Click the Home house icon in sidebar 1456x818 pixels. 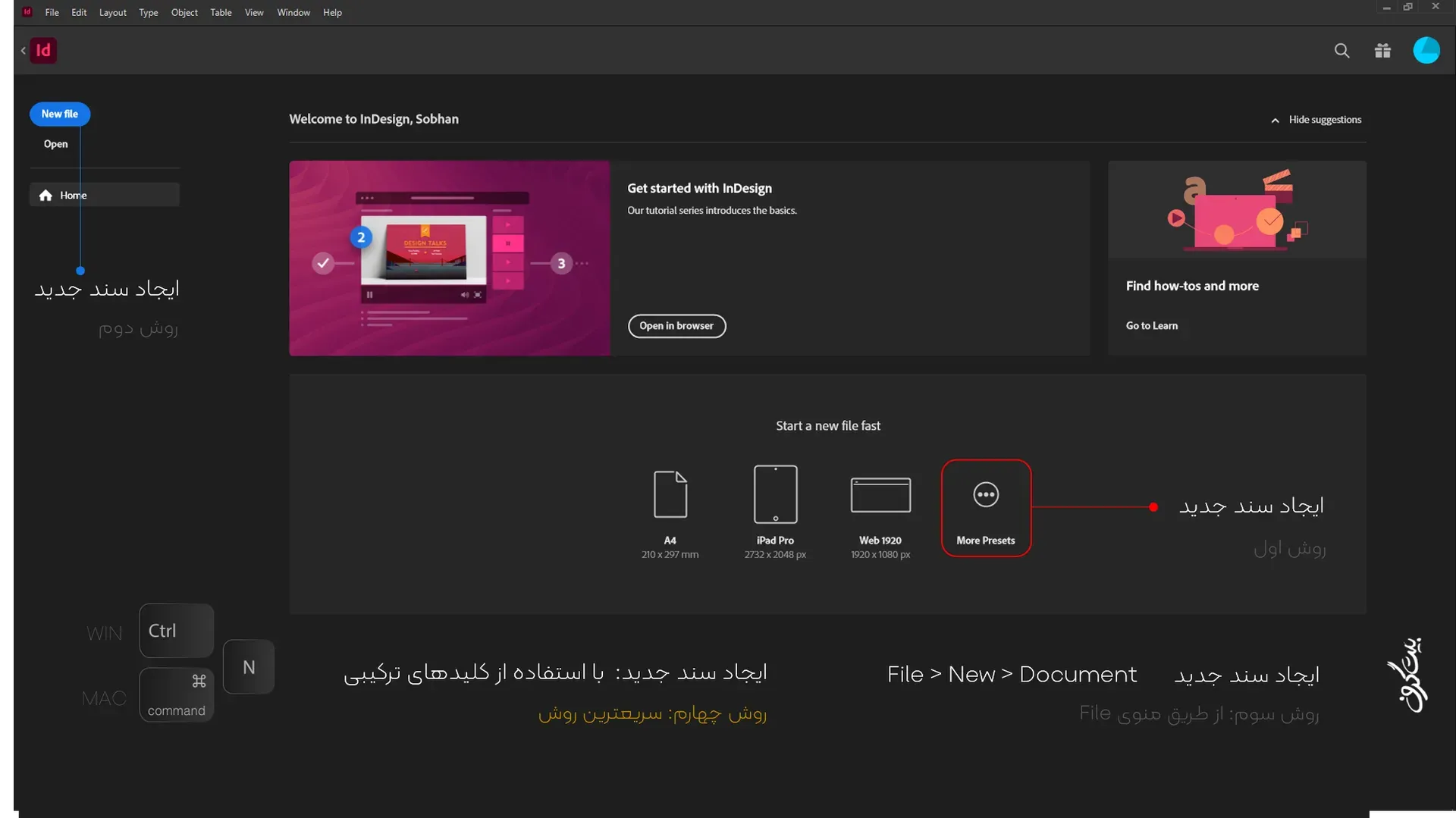(x=45, y=195)
